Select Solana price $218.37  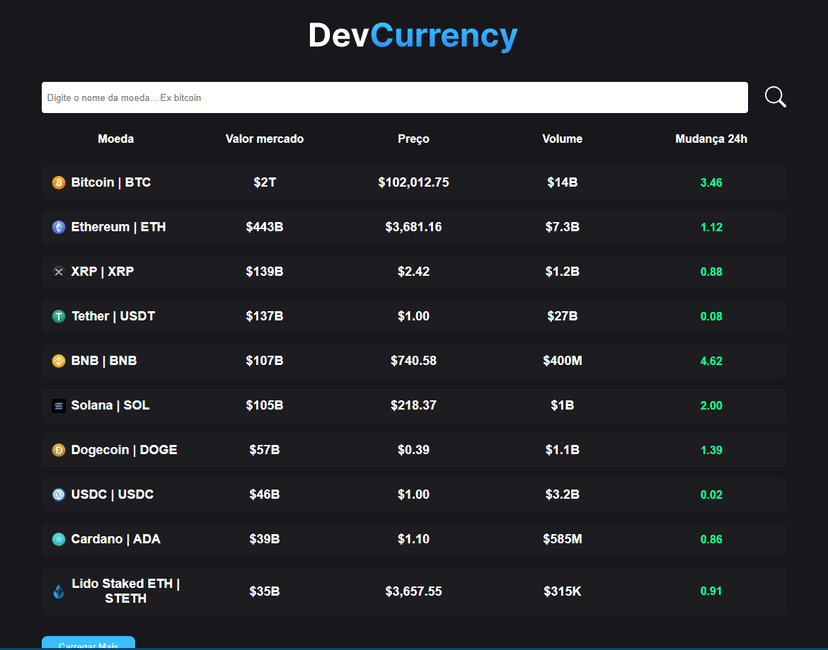[413, 405]
